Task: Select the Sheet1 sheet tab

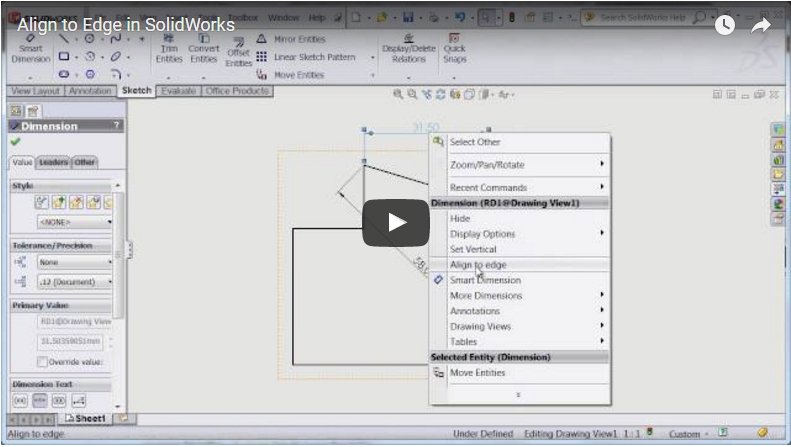Action: 85,418
